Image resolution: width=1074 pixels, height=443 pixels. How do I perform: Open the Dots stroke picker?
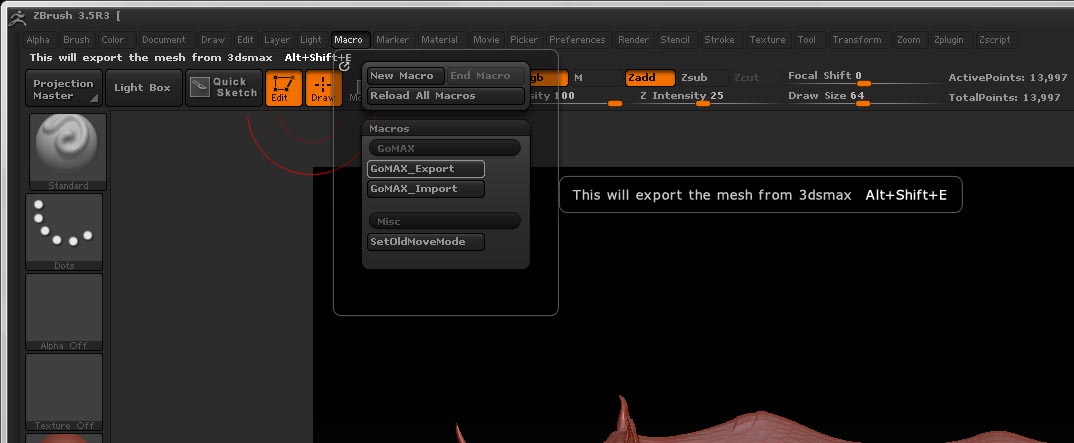(64, 229)
